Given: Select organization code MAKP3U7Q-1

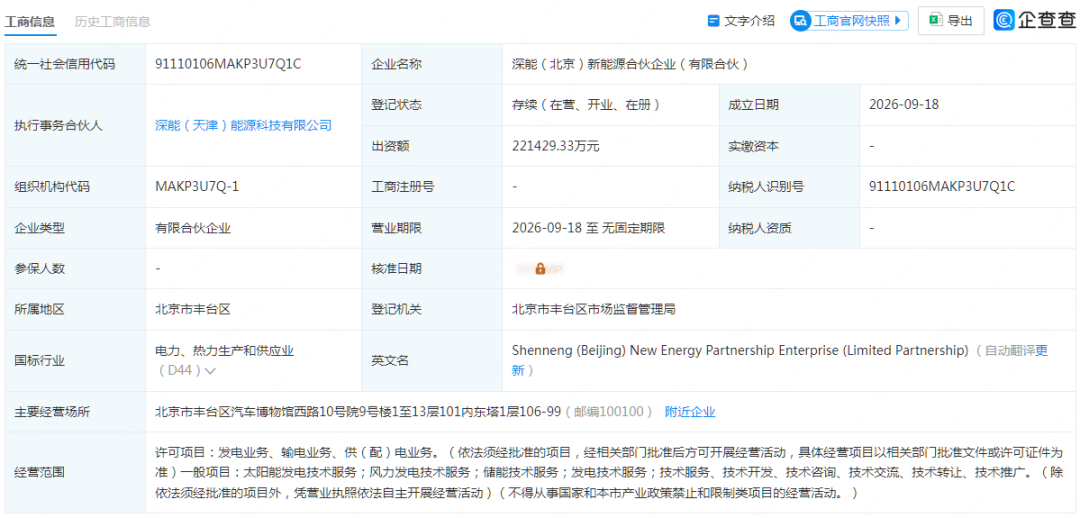Looking at the screenshot, I should click(x=197, y=187).
